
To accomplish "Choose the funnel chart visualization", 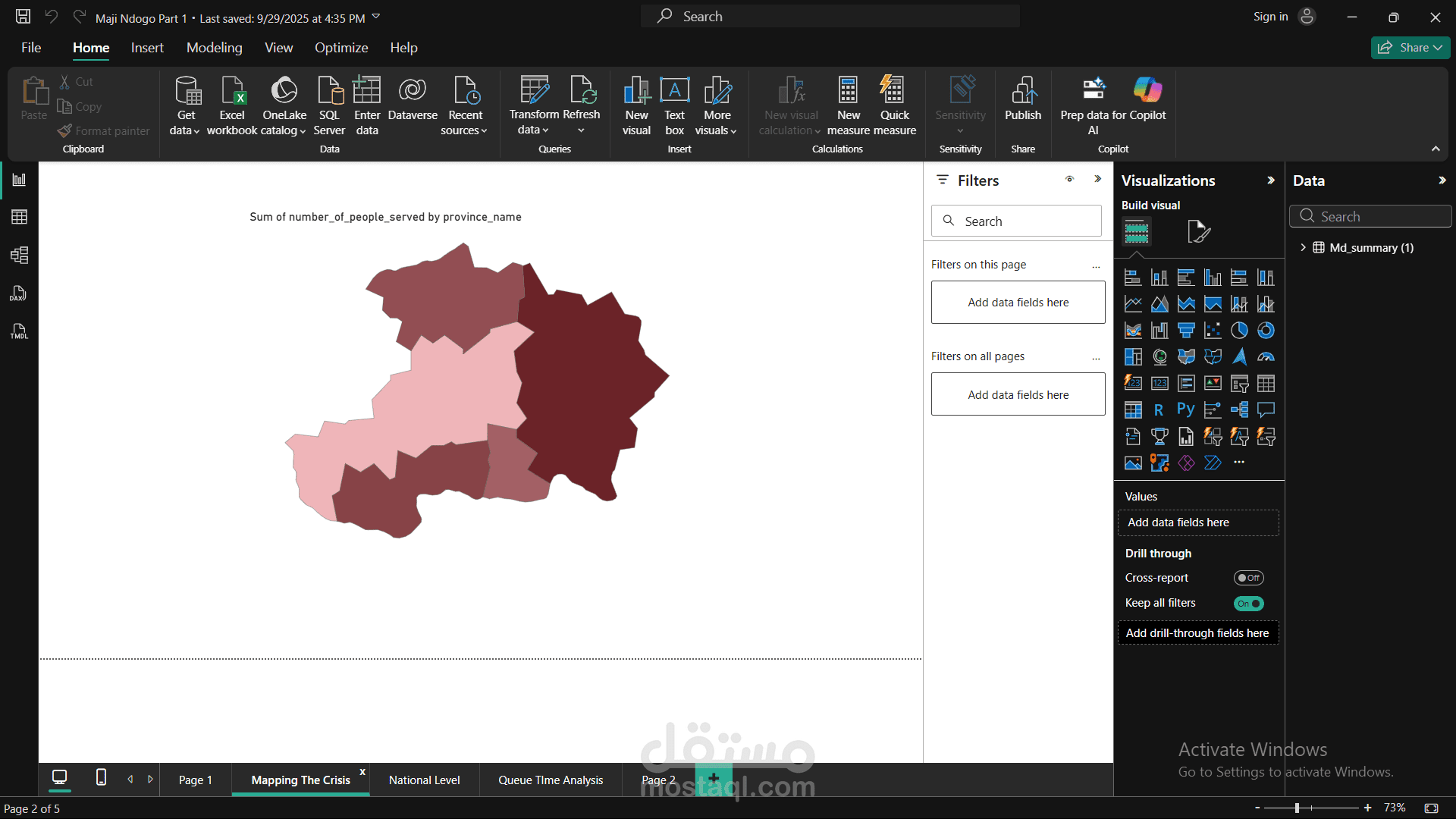I will 1186,331.
